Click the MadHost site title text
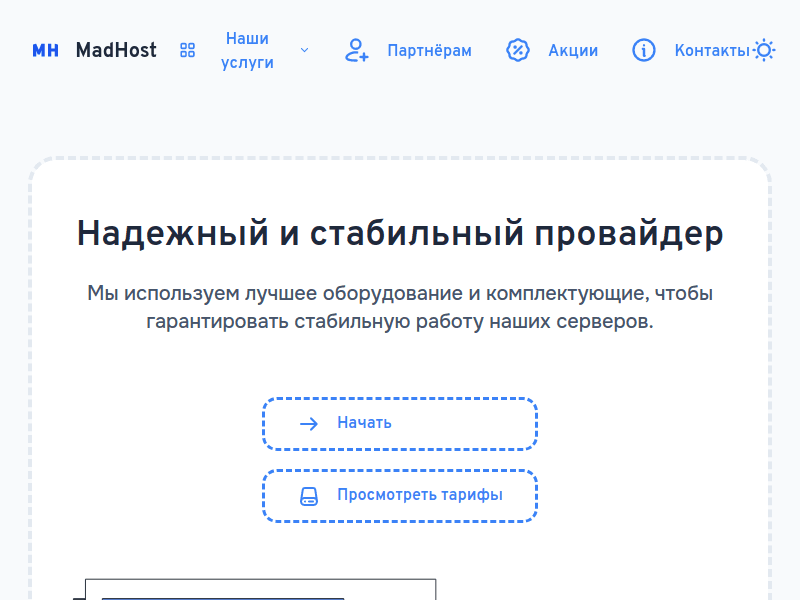The image size is (800, 600). click(116, 50)
